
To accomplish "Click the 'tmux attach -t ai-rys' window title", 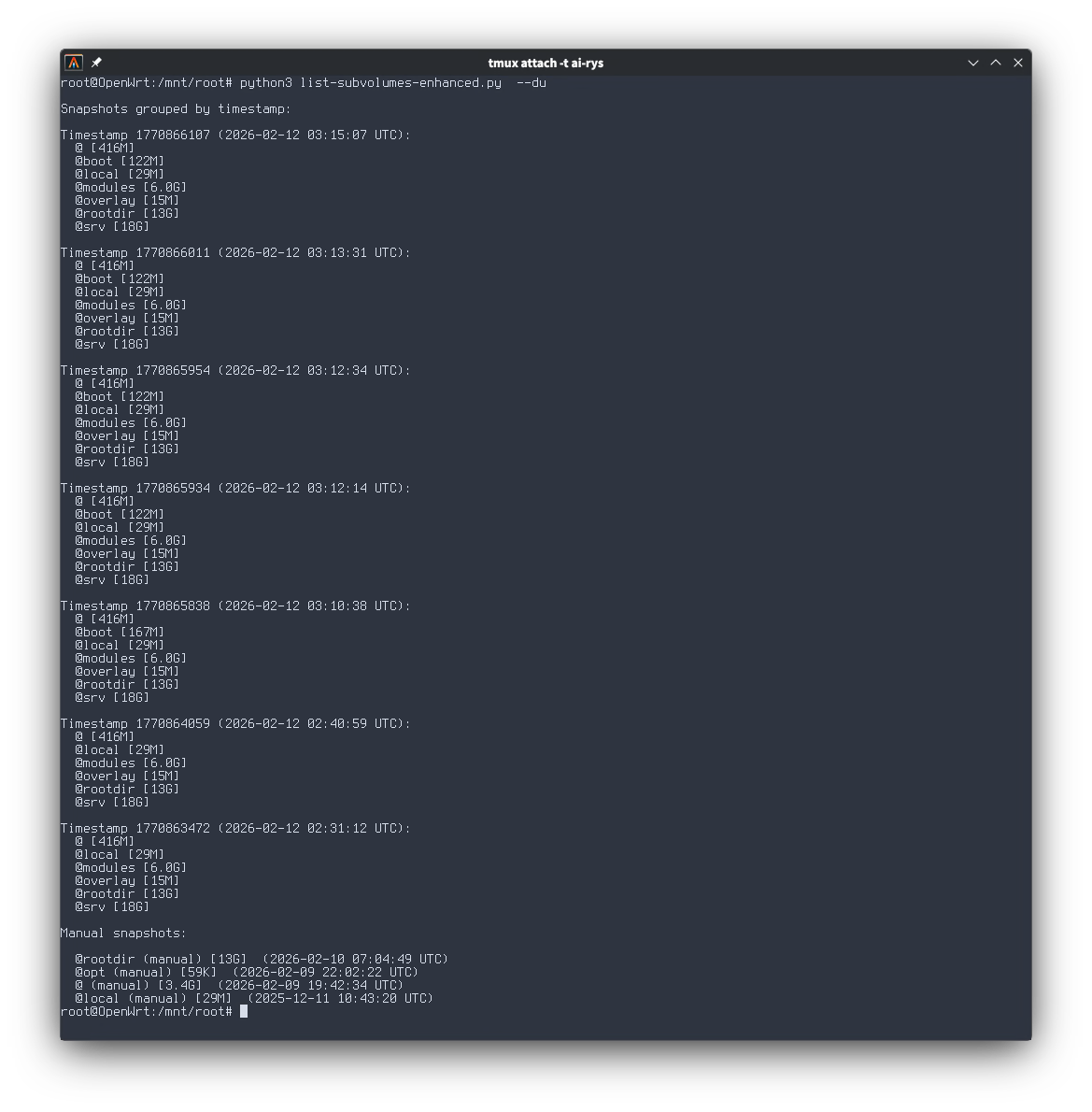I will click(546, 64).
